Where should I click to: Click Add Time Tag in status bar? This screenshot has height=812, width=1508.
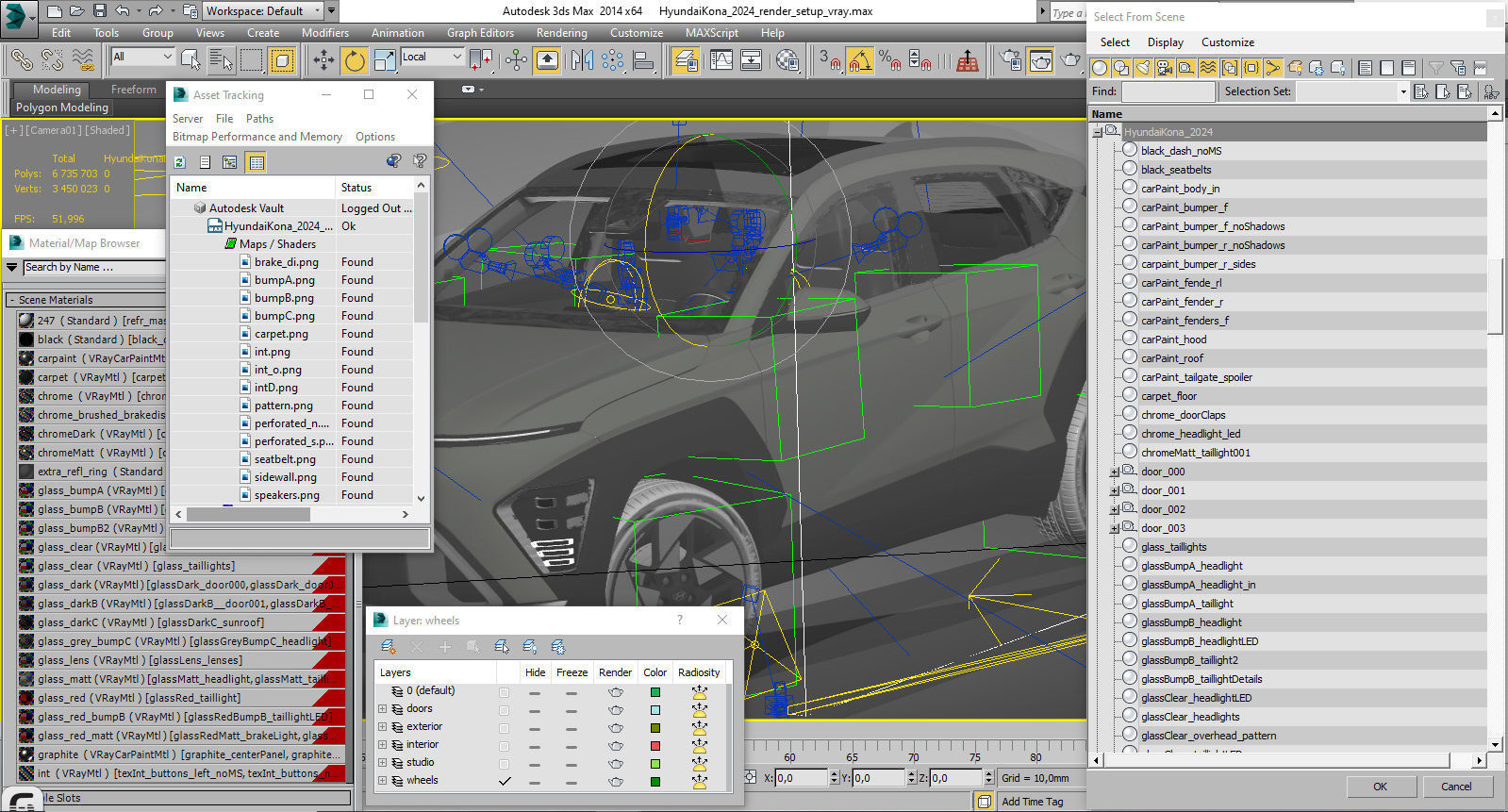pyautogui.click(x=1032, y=802)
